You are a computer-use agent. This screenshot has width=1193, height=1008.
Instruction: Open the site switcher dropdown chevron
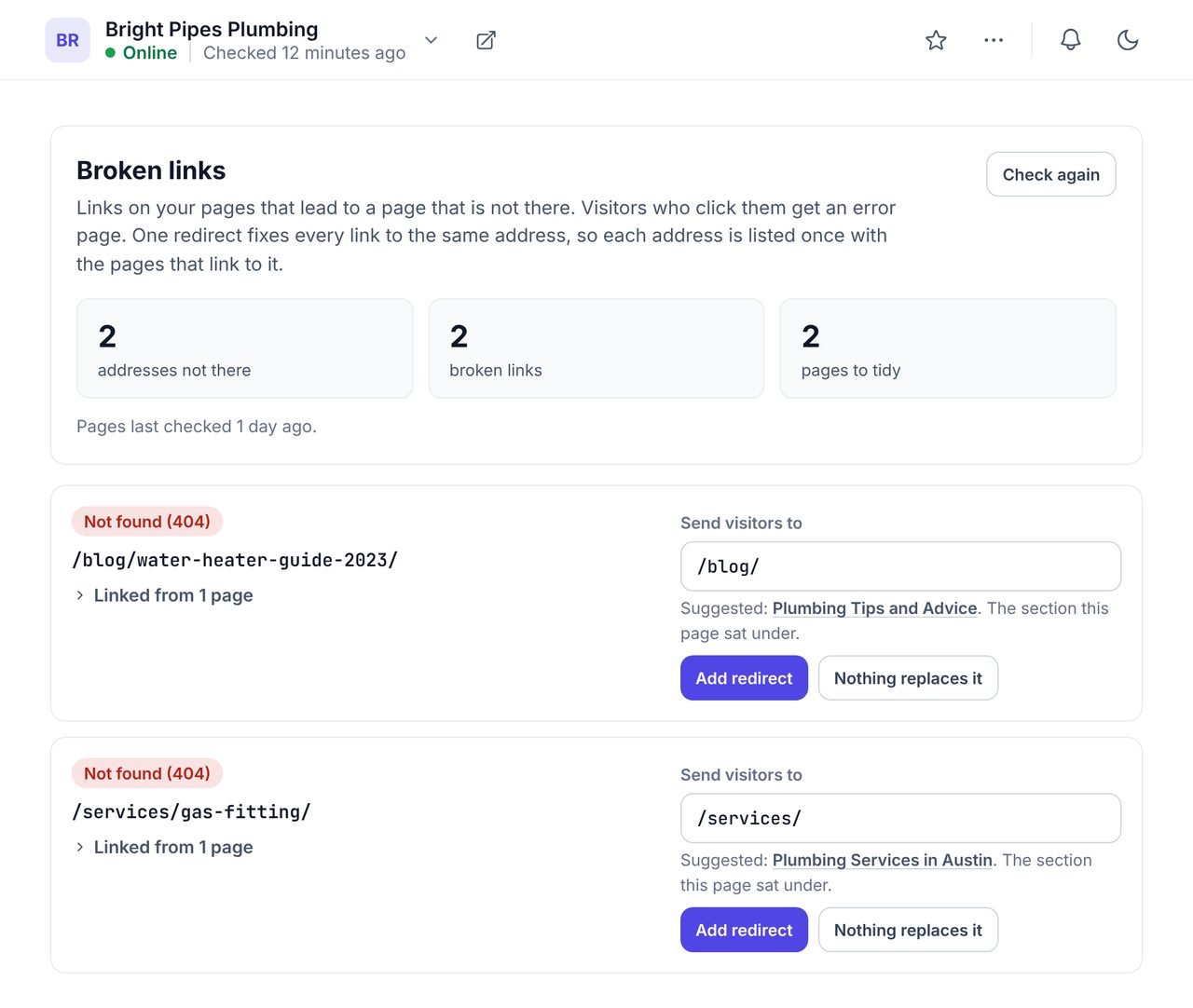pos(431,40)
